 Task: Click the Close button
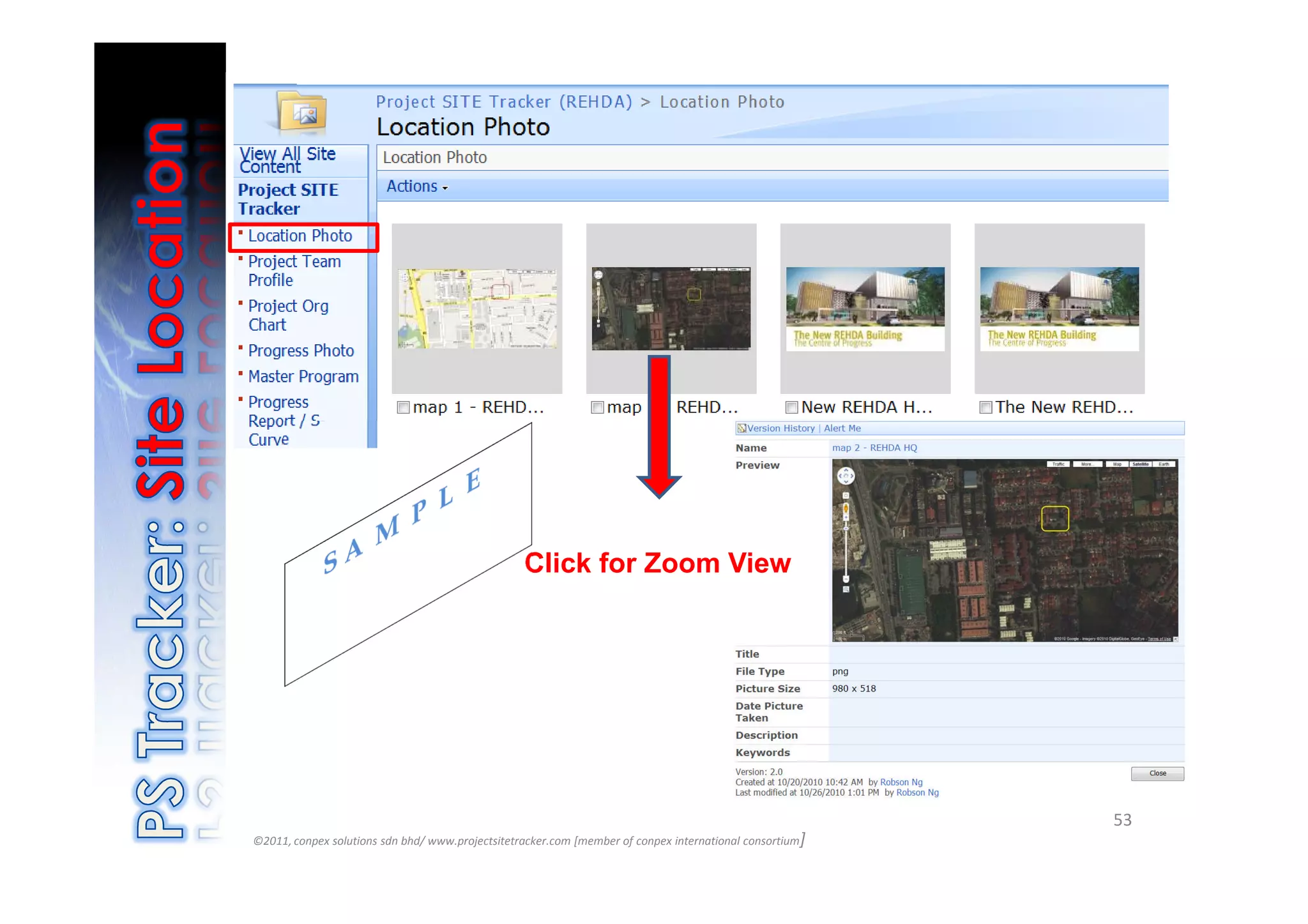[x=1157, y=773]
